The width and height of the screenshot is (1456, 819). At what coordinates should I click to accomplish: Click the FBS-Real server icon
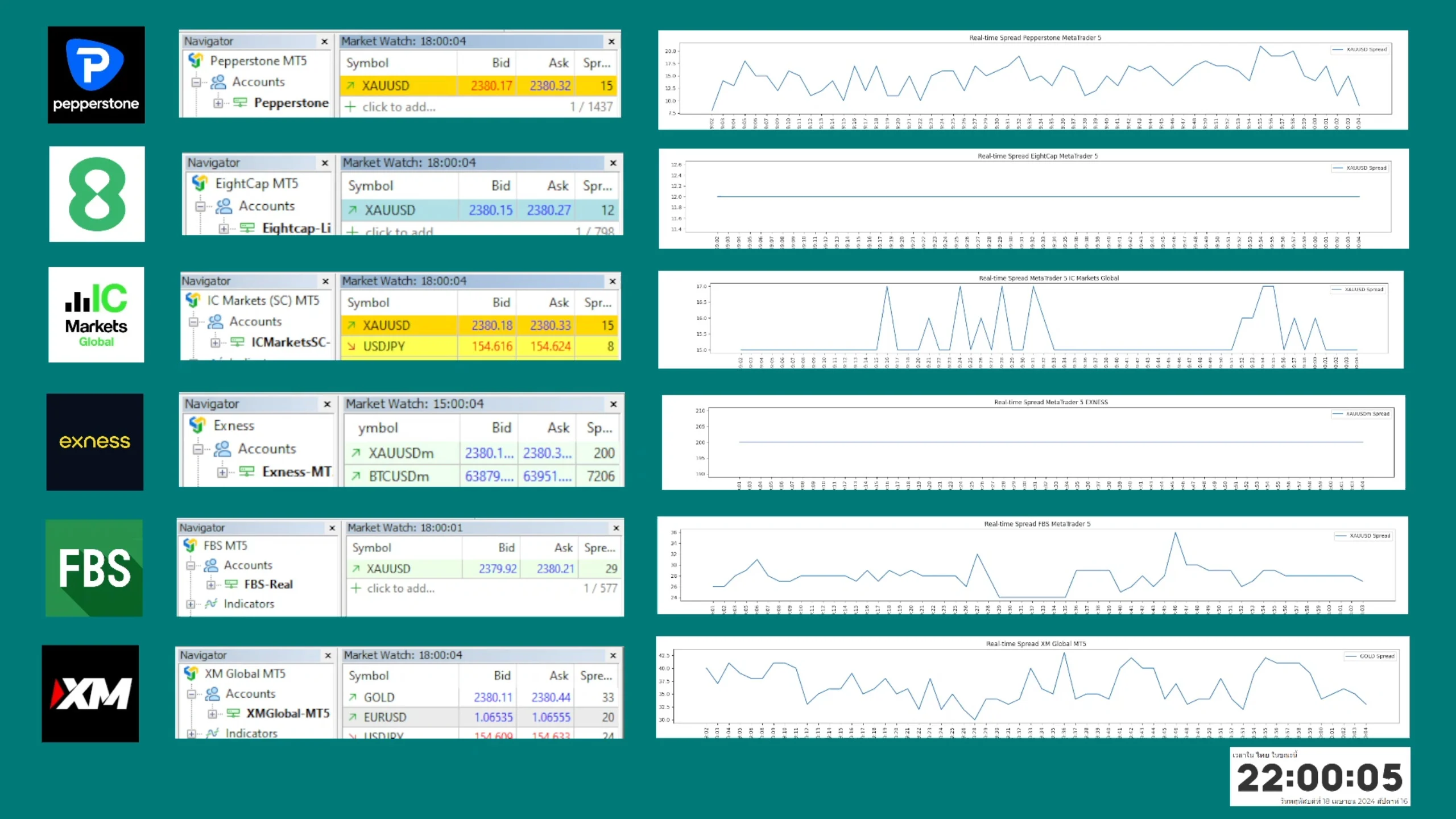click(x=231, y=584)
